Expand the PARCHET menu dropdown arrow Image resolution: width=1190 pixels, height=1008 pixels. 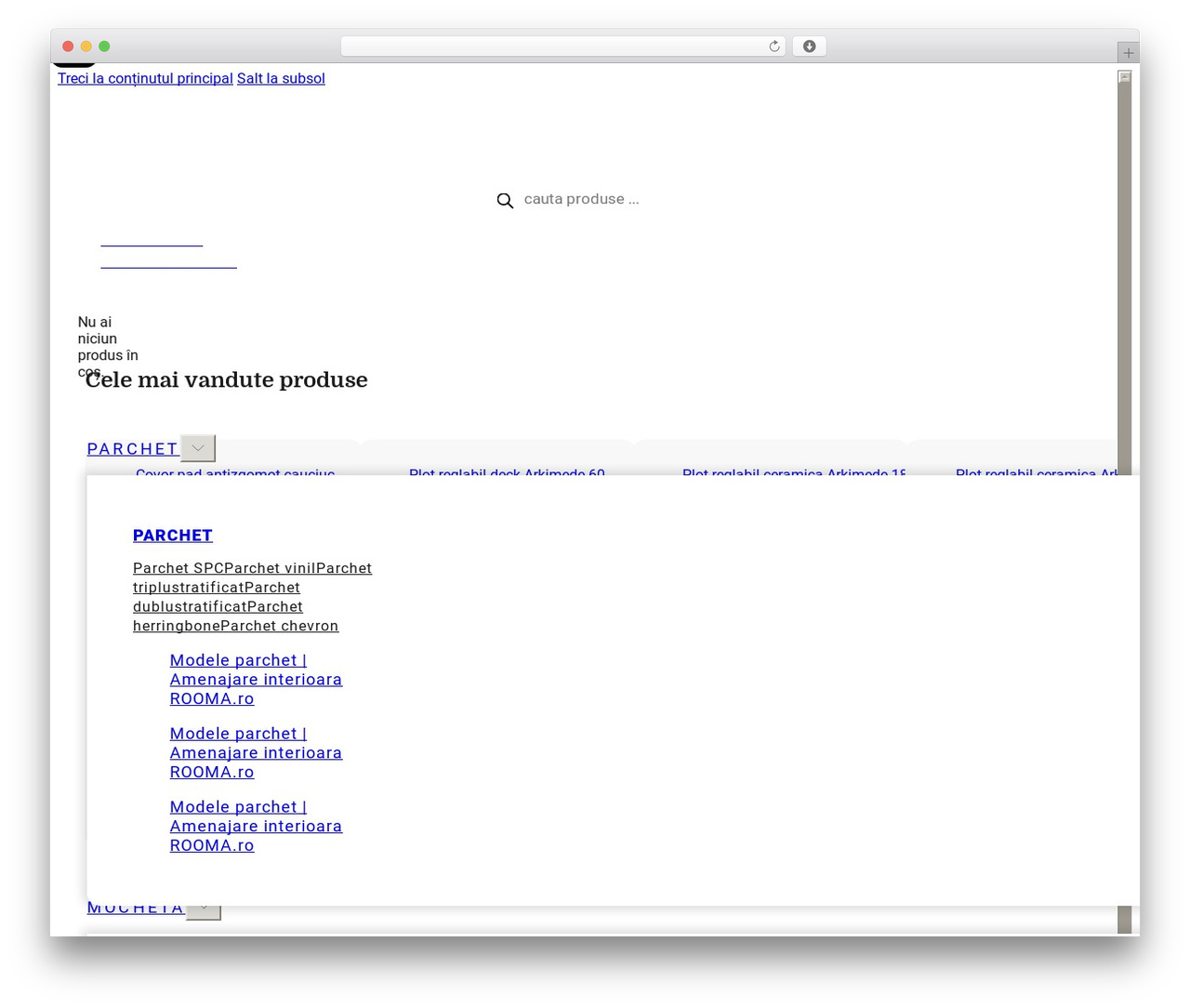(197, 448)
